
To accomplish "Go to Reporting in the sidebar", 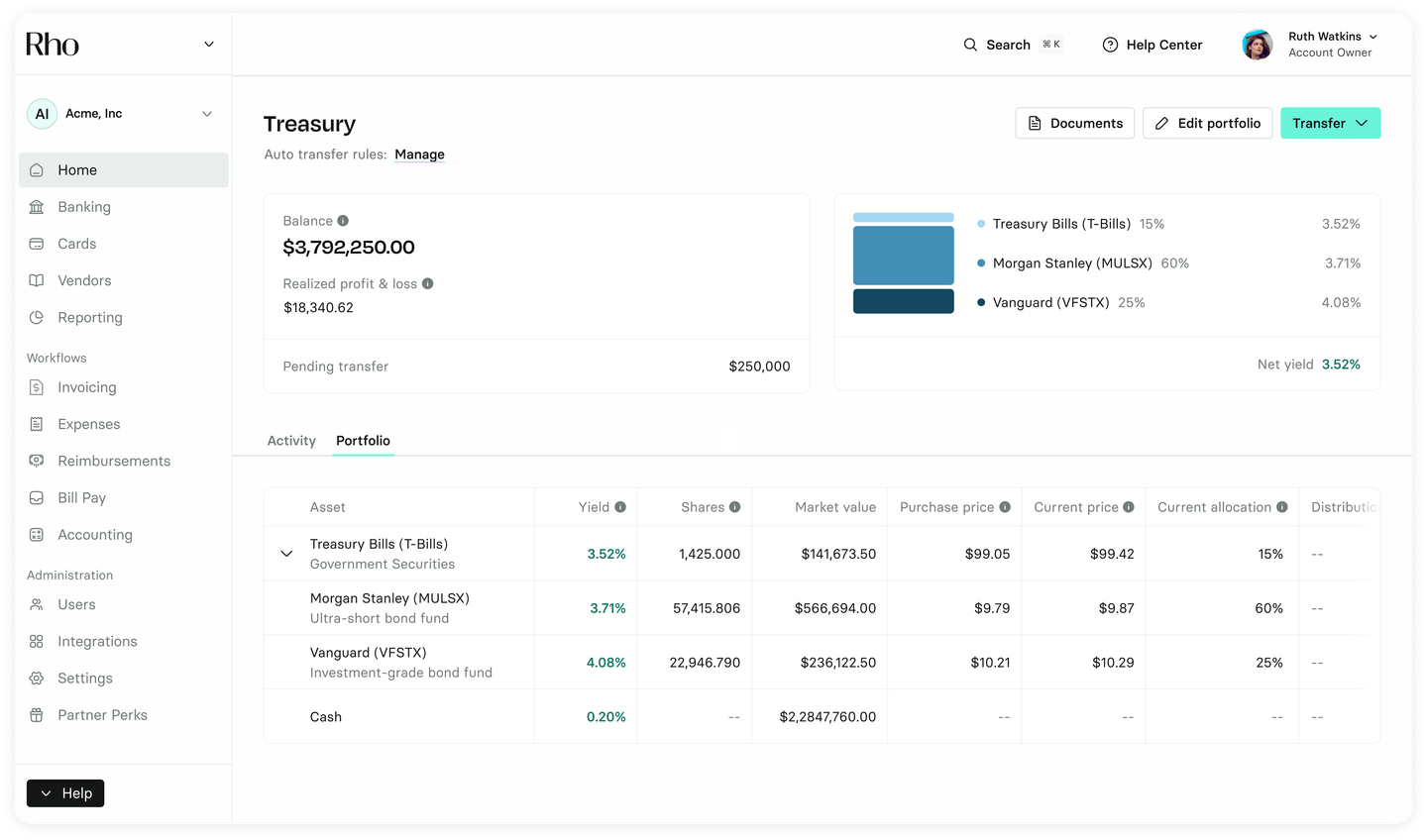I will point(123,317).
